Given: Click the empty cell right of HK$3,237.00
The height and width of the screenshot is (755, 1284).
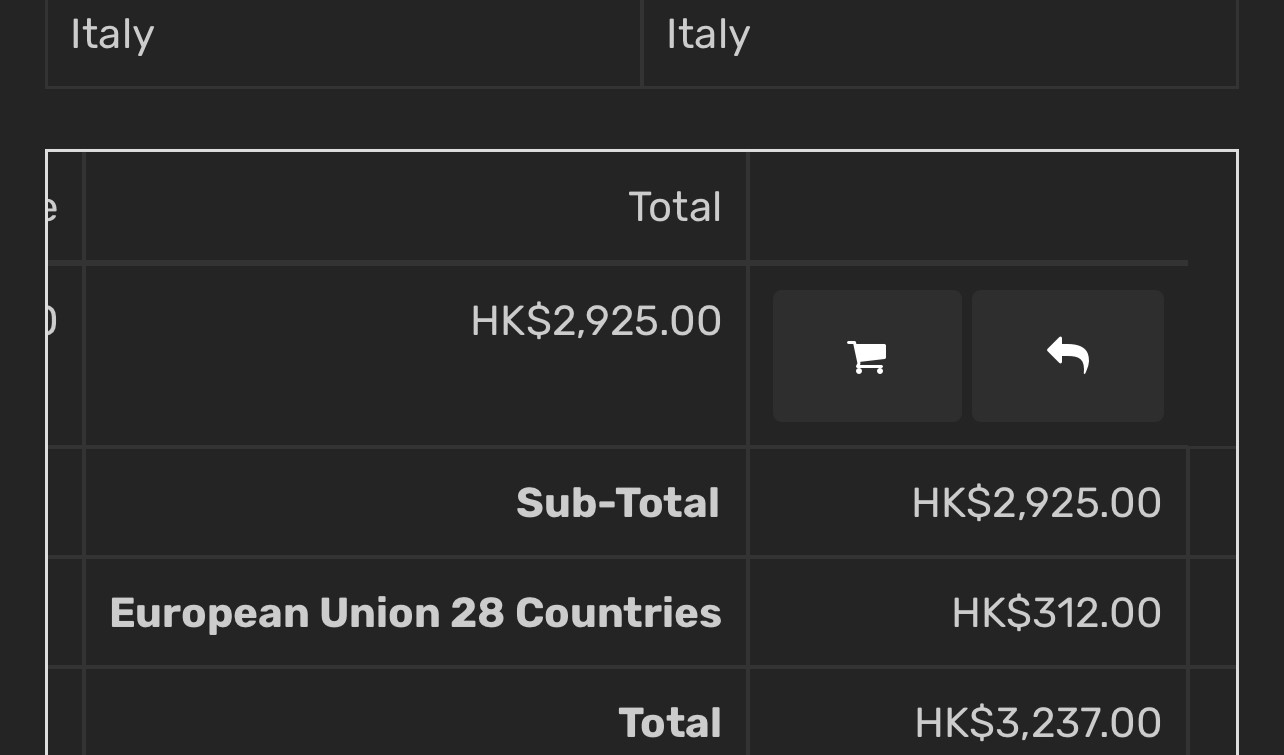Looking at the screenshot, I should pyautogui.click(x=1212, y=712).
